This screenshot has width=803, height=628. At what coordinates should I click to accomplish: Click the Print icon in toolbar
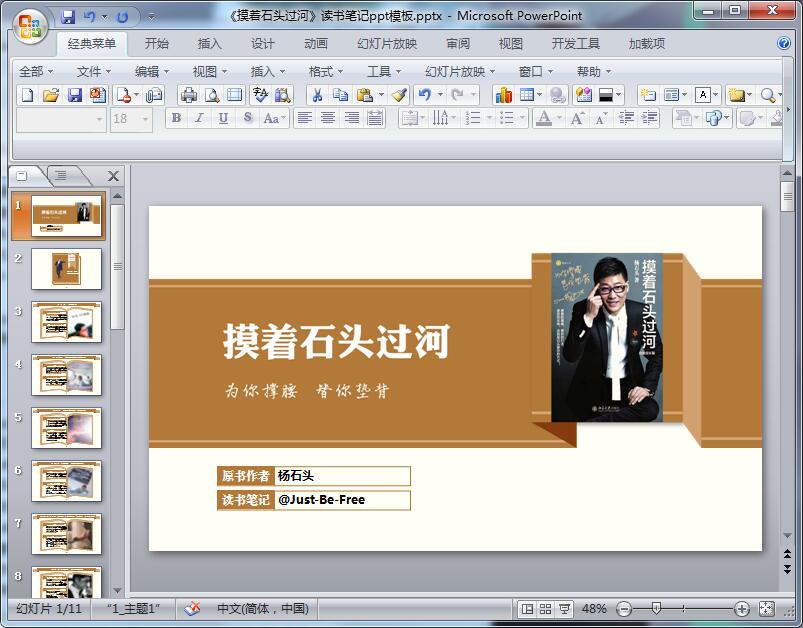[x=189, y=95]
